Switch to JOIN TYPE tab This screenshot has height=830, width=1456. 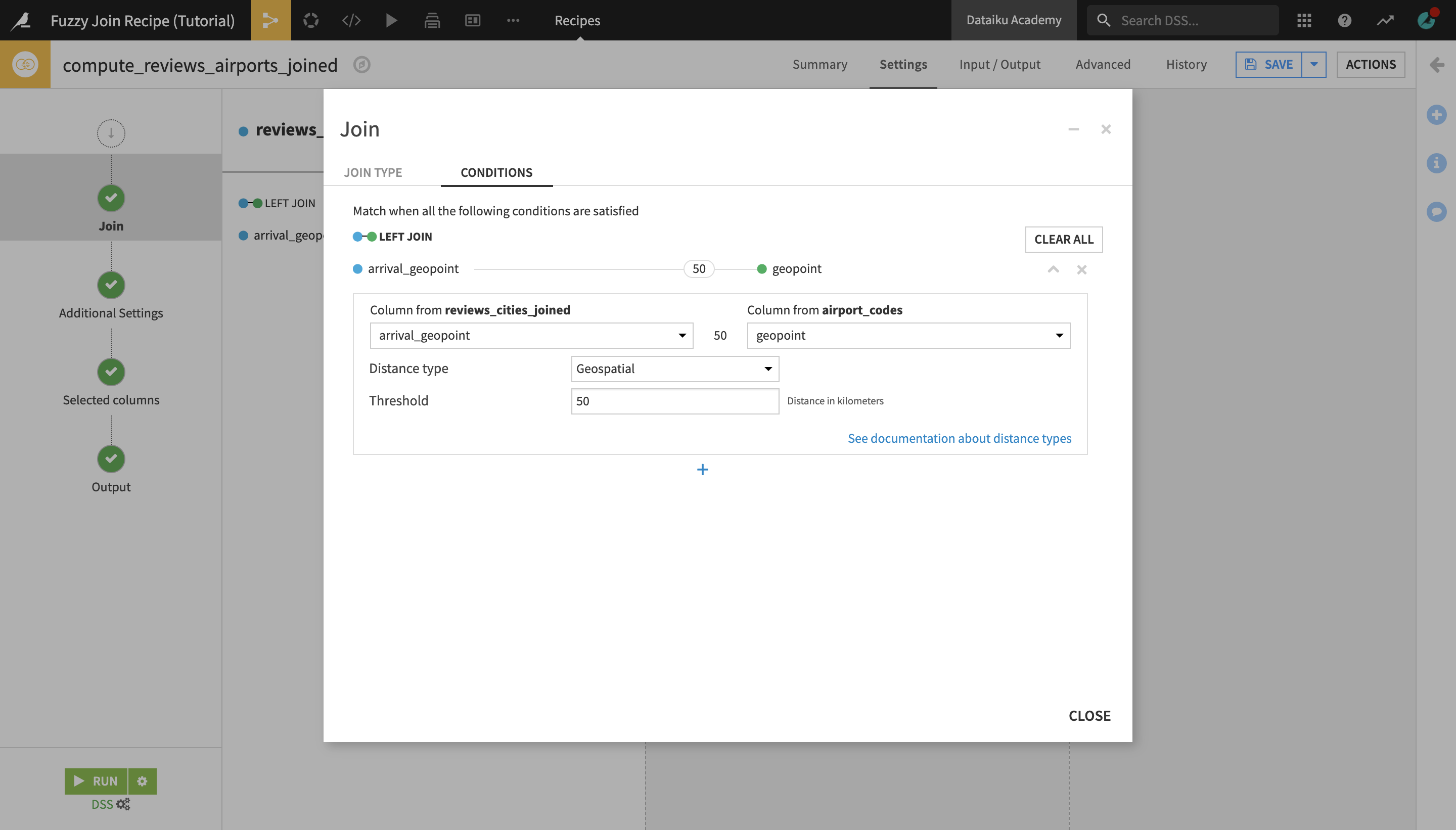point(373,173)
